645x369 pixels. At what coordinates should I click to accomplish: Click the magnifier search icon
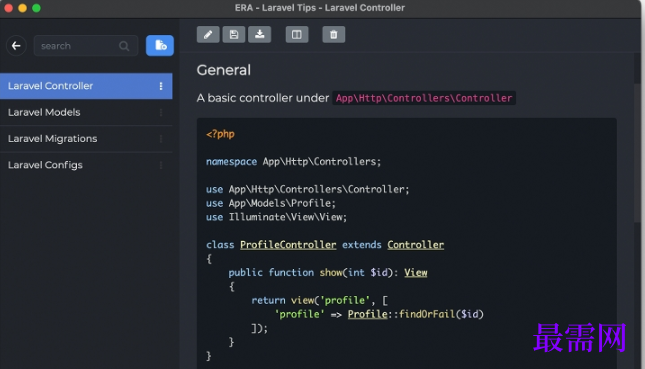coord(124,46)
